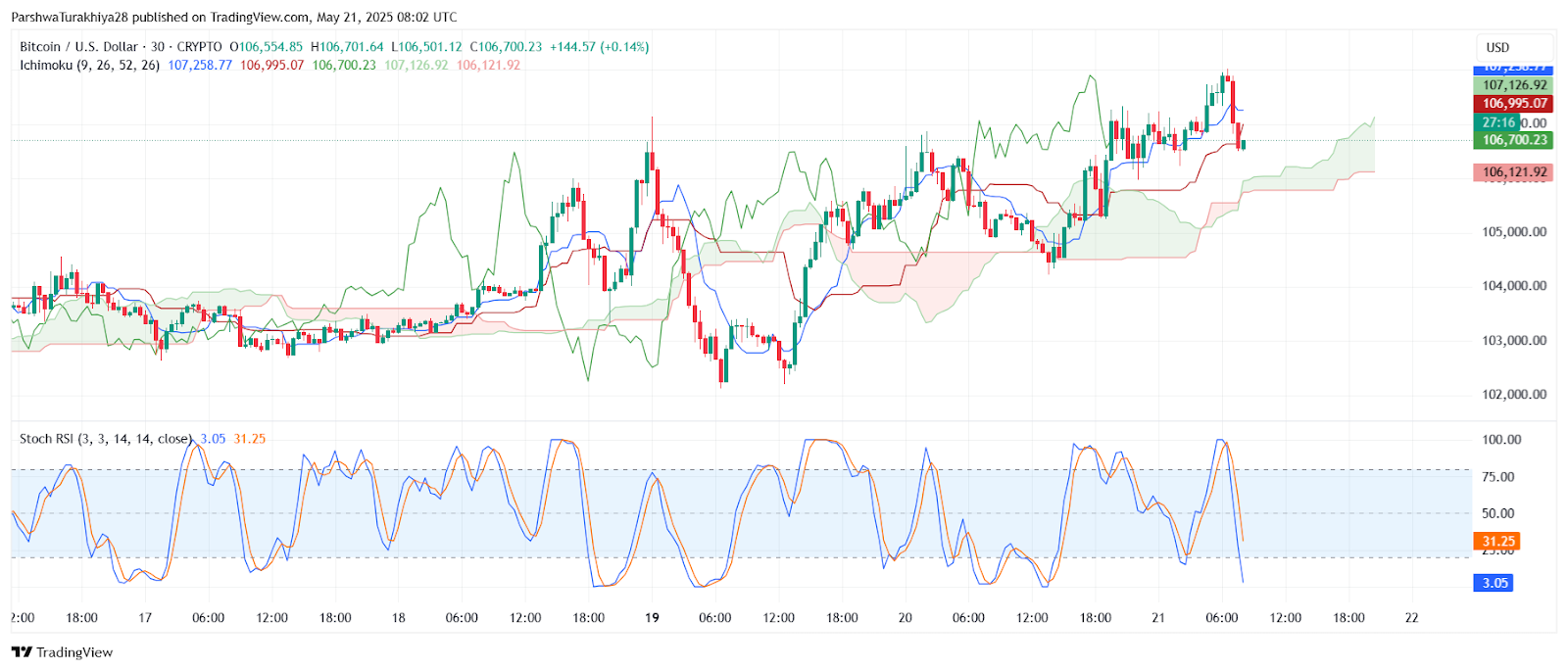This screenshot has width=1568, height=671.
Task: Open the Ichimoku (9, 26, 52, 26) legend
Action: [x=90, y=66]
